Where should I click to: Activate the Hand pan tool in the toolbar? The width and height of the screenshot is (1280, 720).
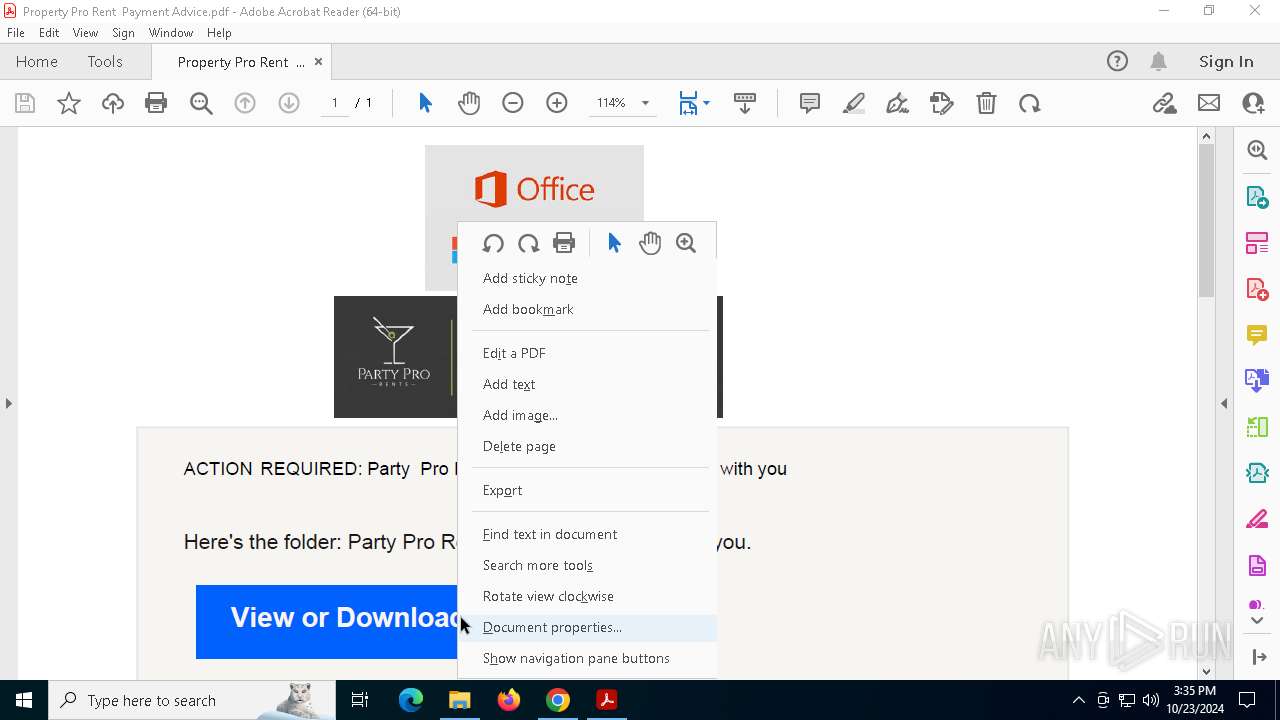(x=469, y=103)
